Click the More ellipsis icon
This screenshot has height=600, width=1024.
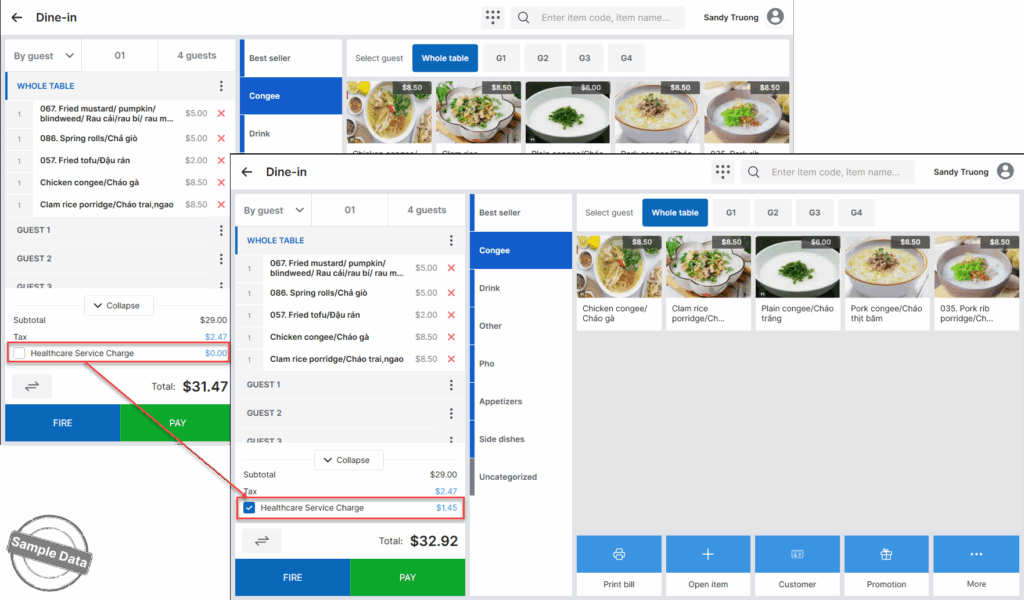[x=976, y=554]
